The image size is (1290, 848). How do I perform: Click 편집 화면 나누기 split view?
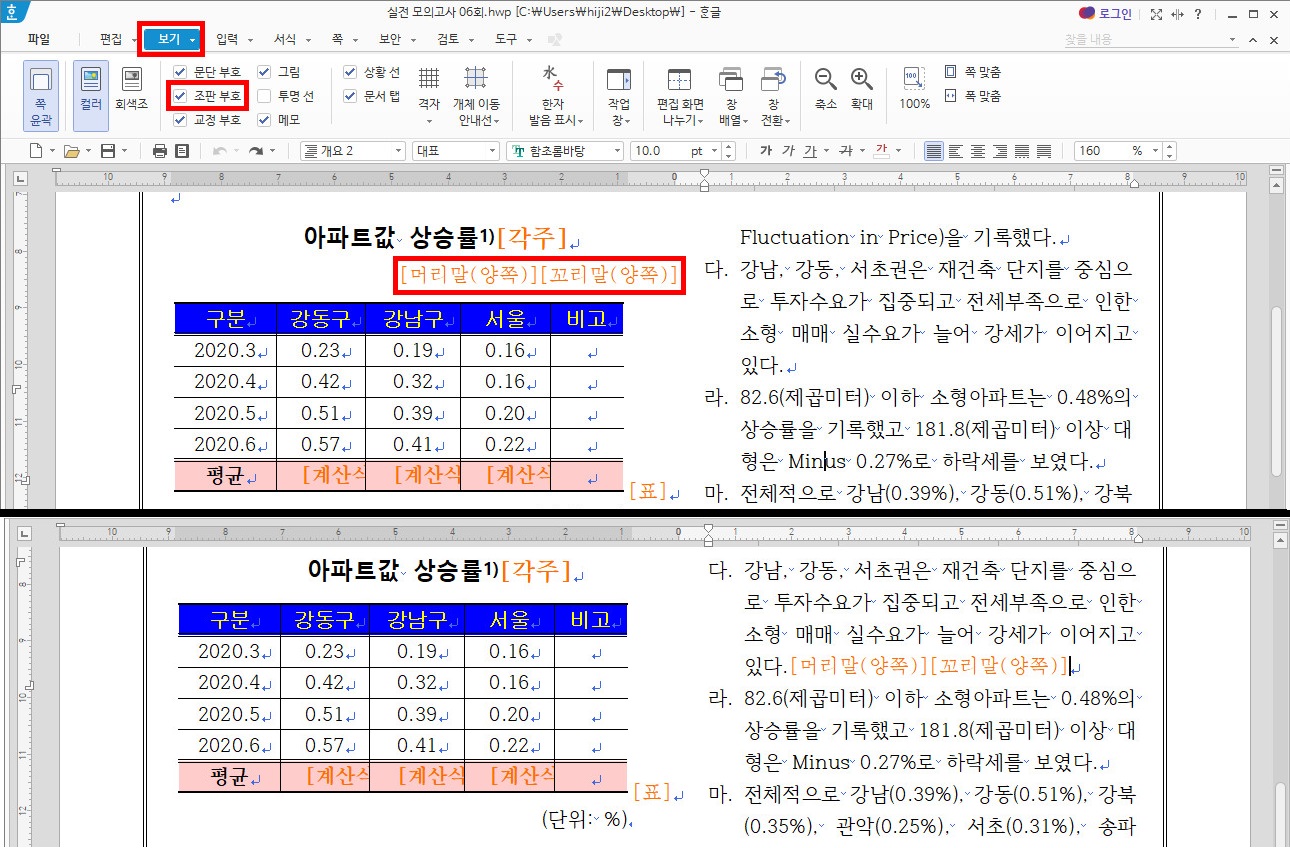pyautogui.click(x=680, y=95)
